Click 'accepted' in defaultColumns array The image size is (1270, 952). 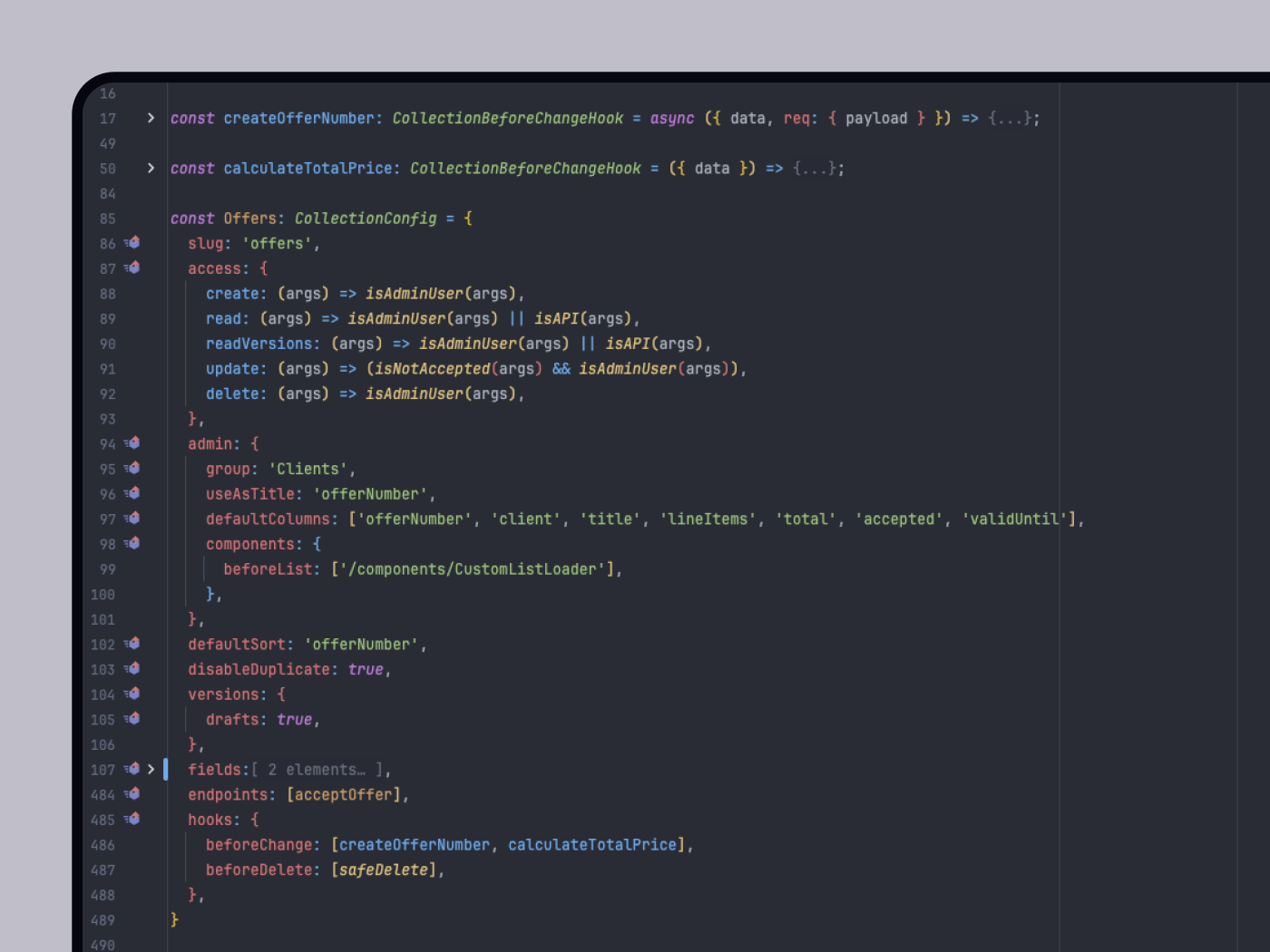899,519
